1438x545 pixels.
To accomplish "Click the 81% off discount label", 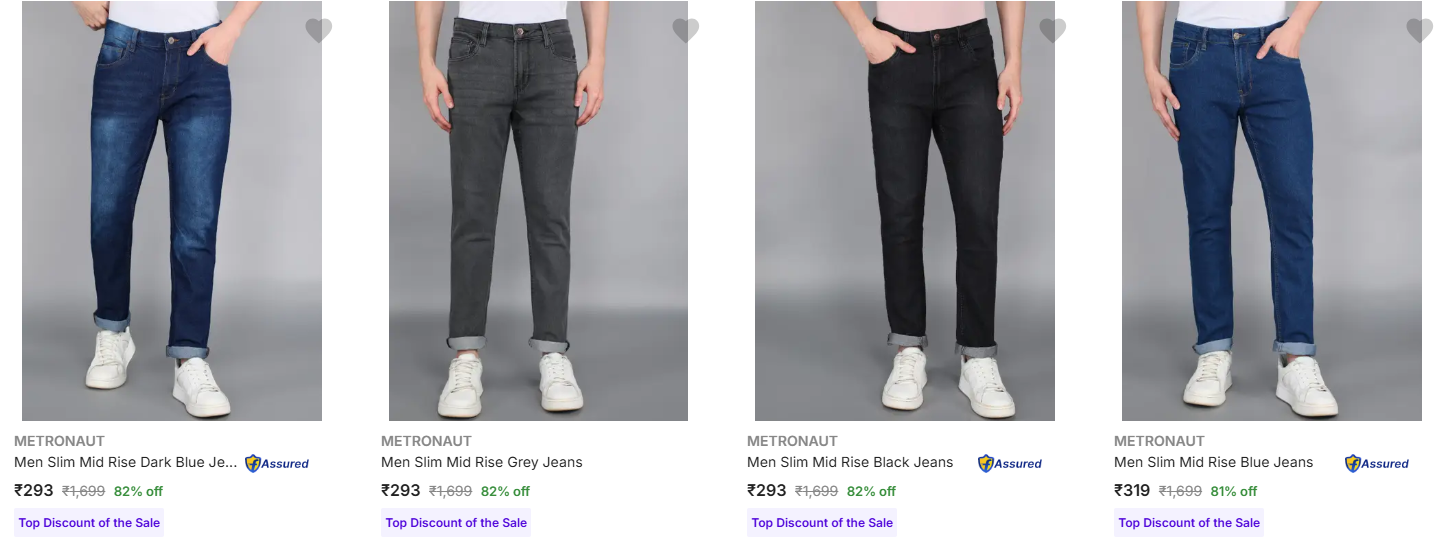I will [1233, 491].
